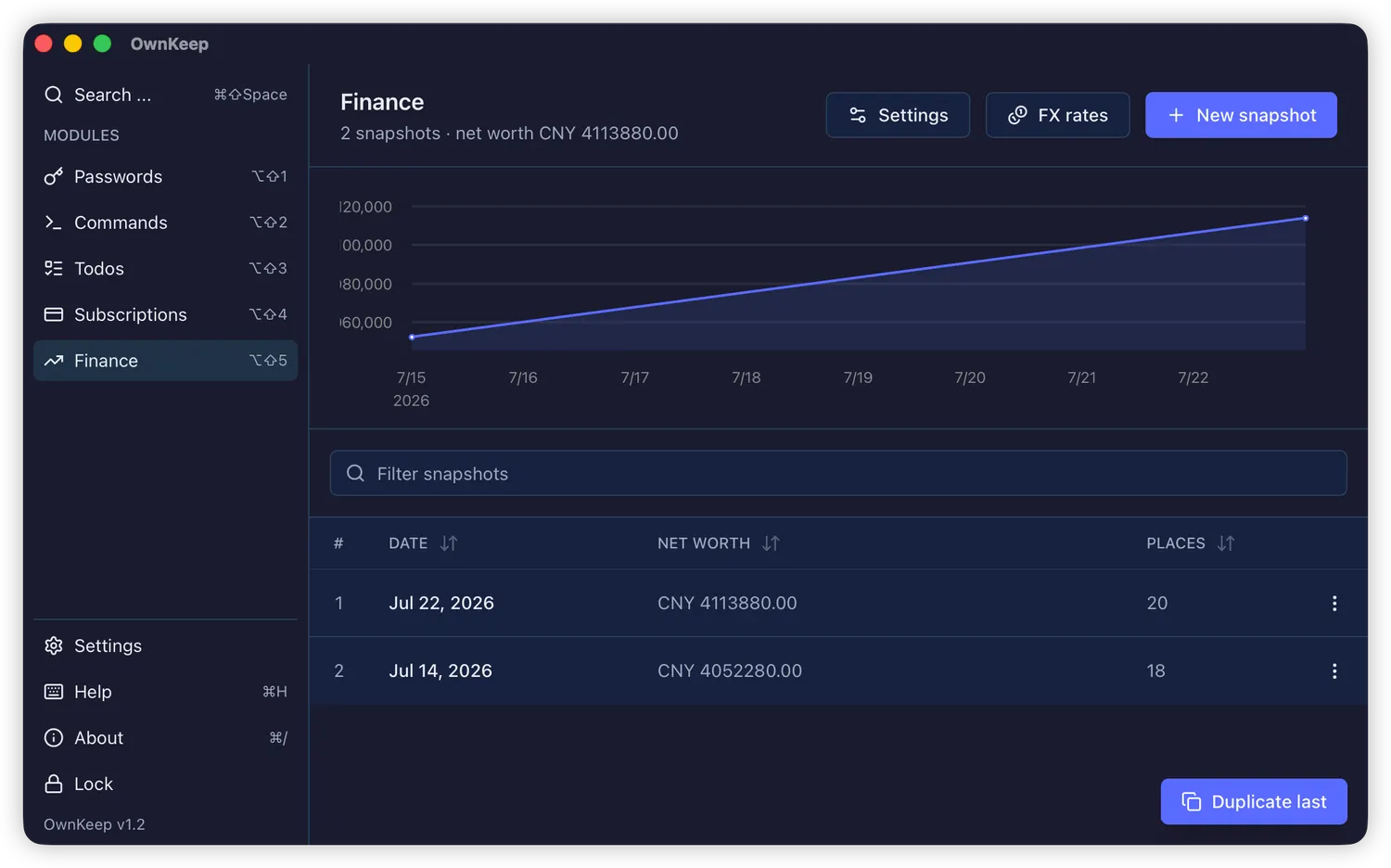Open the About entry
Viewport: 1391px width, 868px height.
coord(165,738)
